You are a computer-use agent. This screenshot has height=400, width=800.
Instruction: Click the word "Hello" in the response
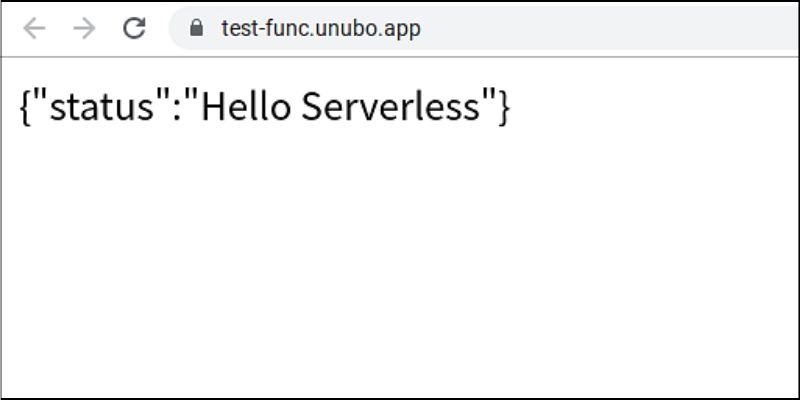pos(246,106)
